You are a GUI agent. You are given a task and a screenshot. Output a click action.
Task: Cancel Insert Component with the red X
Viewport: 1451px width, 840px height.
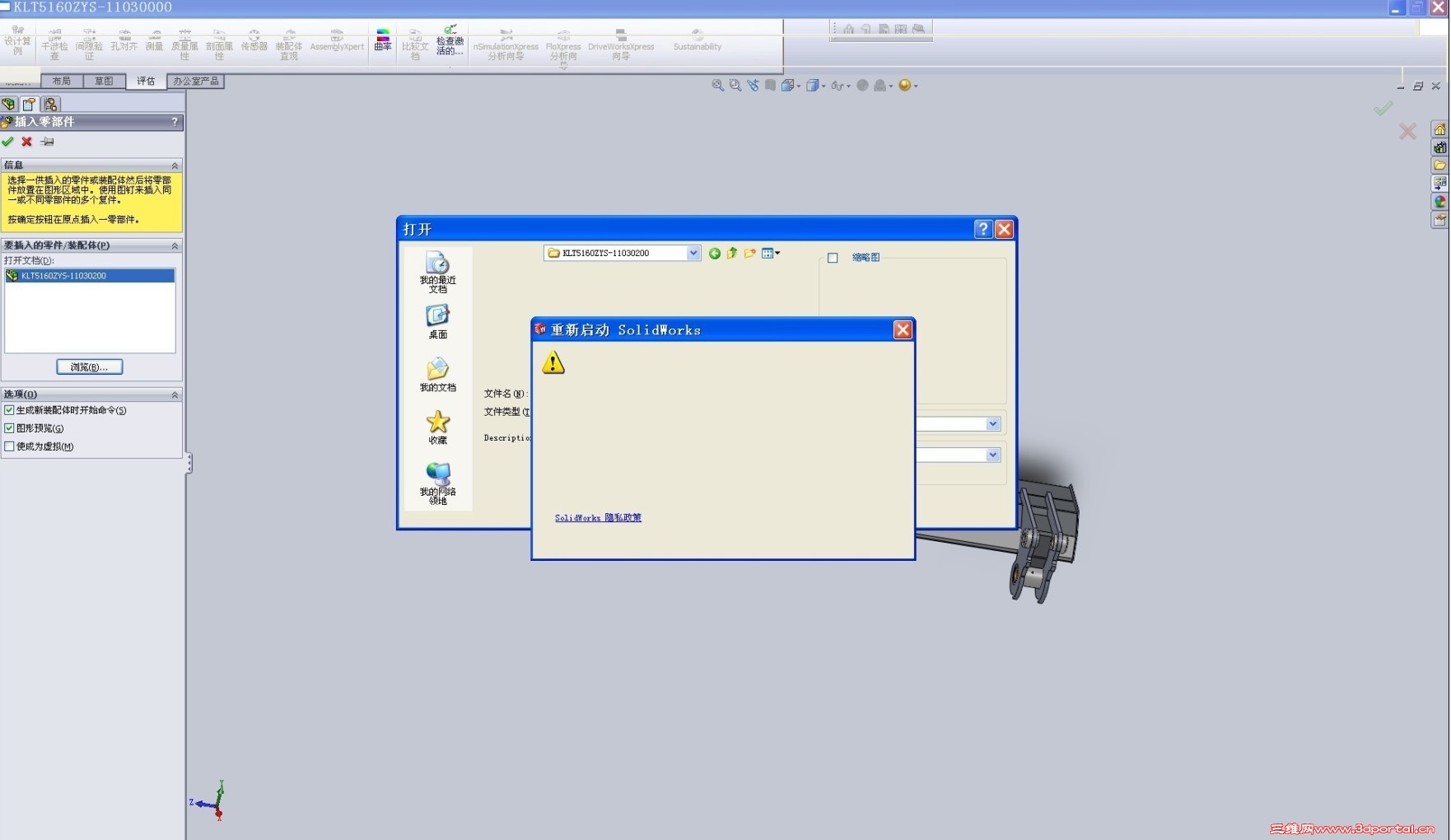coord(26,142)
